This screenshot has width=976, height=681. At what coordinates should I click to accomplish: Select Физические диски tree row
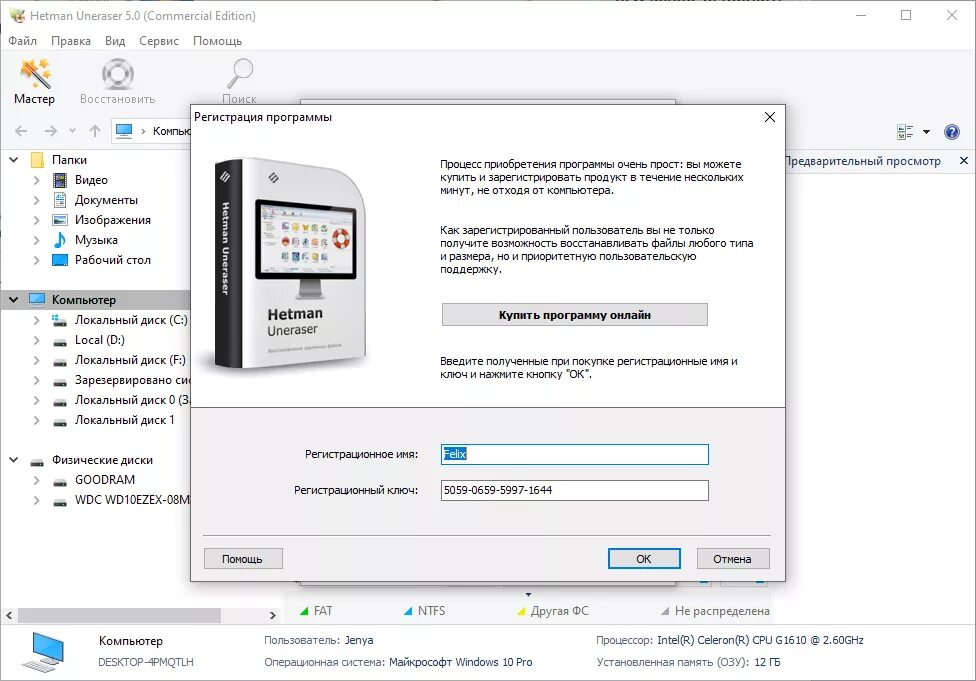(x=96, y=460)
